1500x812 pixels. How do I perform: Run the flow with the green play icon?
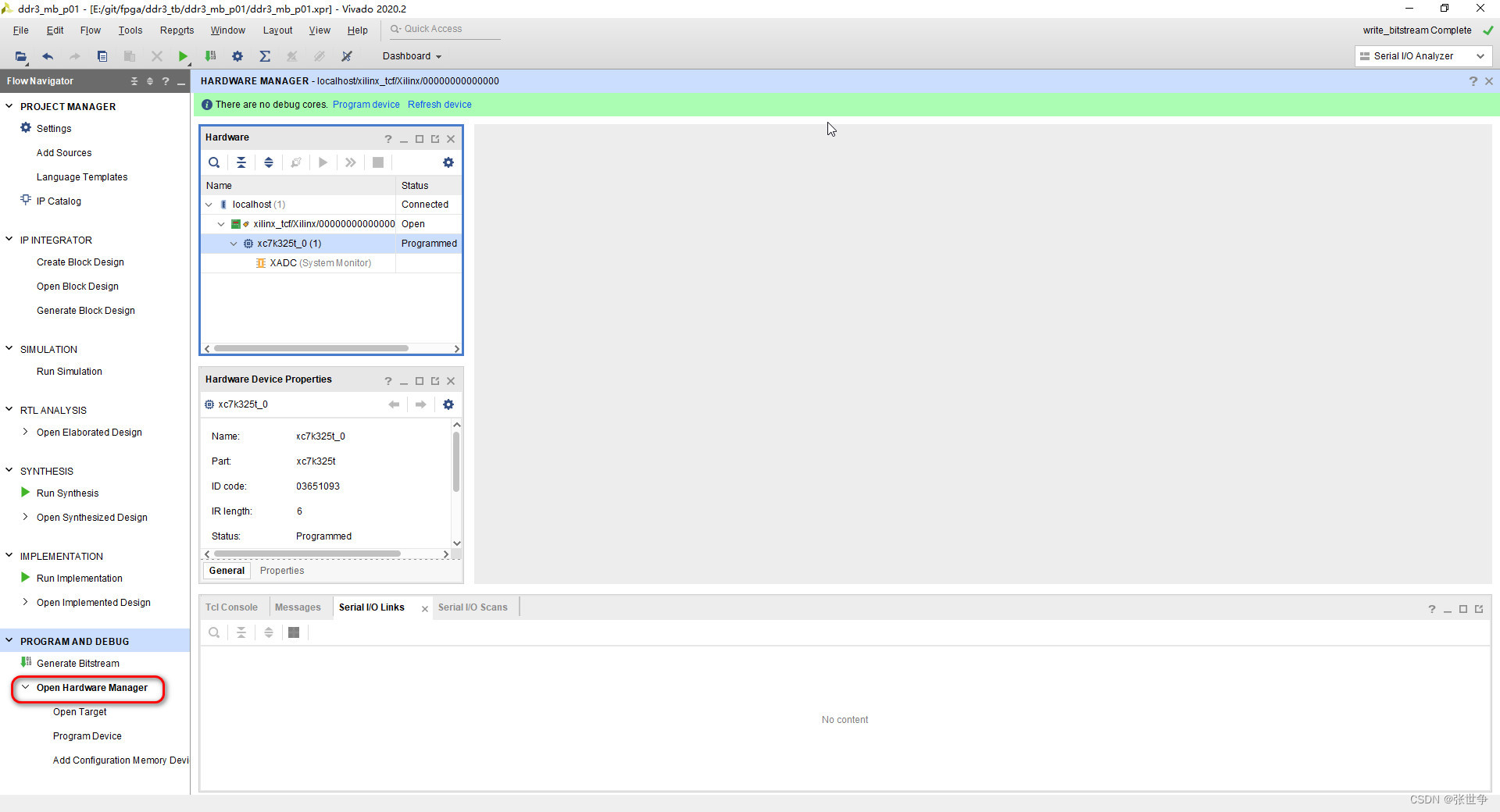pos(183,56)
